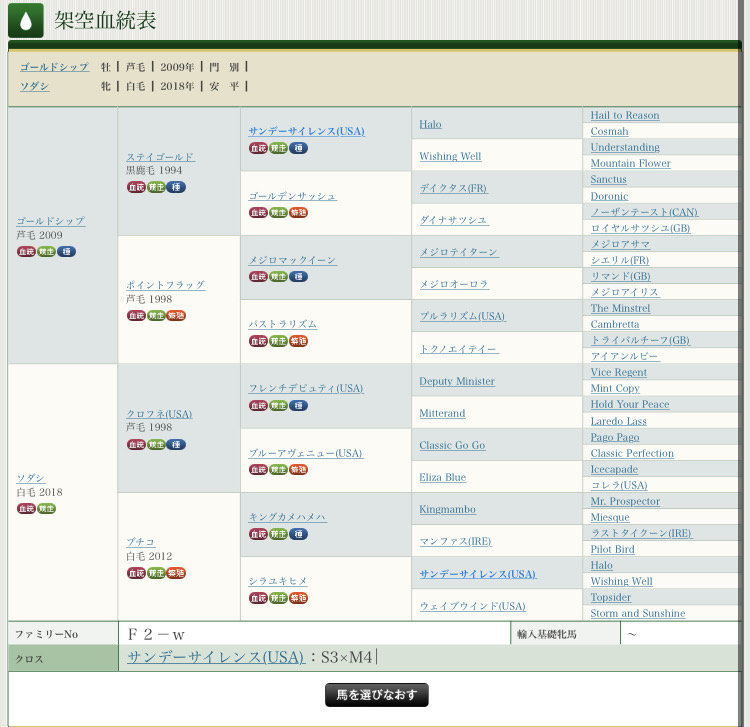Click the 繁殖 badge under ポイントフラッグ
Screen dimensions: 750x727
(176, 315)
